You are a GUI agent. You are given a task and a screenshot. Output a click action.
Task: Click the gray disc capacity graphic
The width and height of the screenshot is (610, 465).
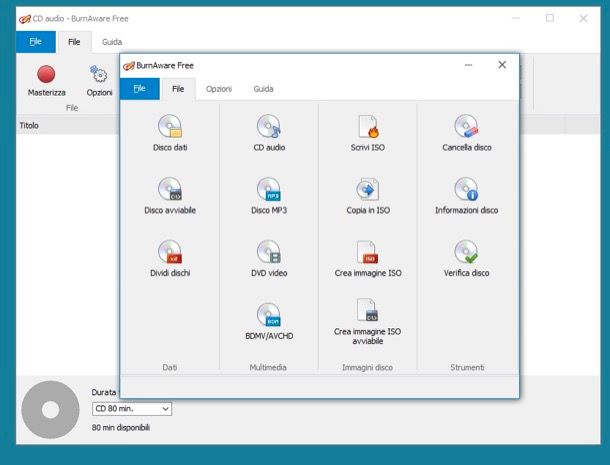tap(50, 410)
